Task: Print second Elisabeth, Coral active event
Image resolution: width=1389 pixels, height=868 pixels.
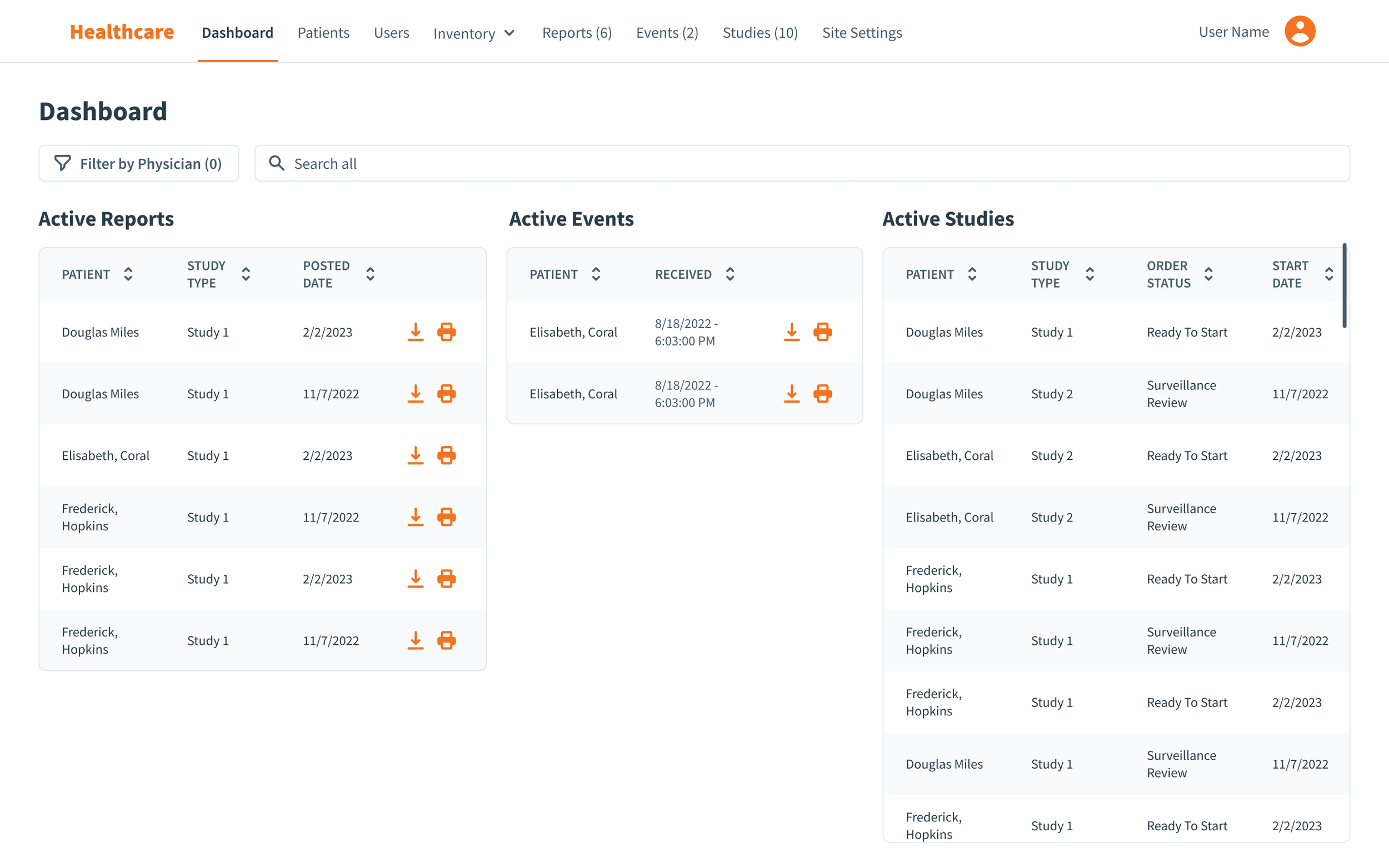Action: [822, 394]
